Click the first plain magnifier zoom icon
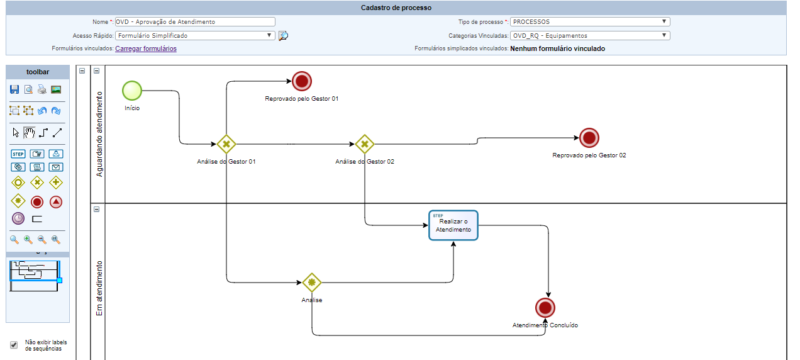This screenshot has width=800, height=360. (14, 239)
